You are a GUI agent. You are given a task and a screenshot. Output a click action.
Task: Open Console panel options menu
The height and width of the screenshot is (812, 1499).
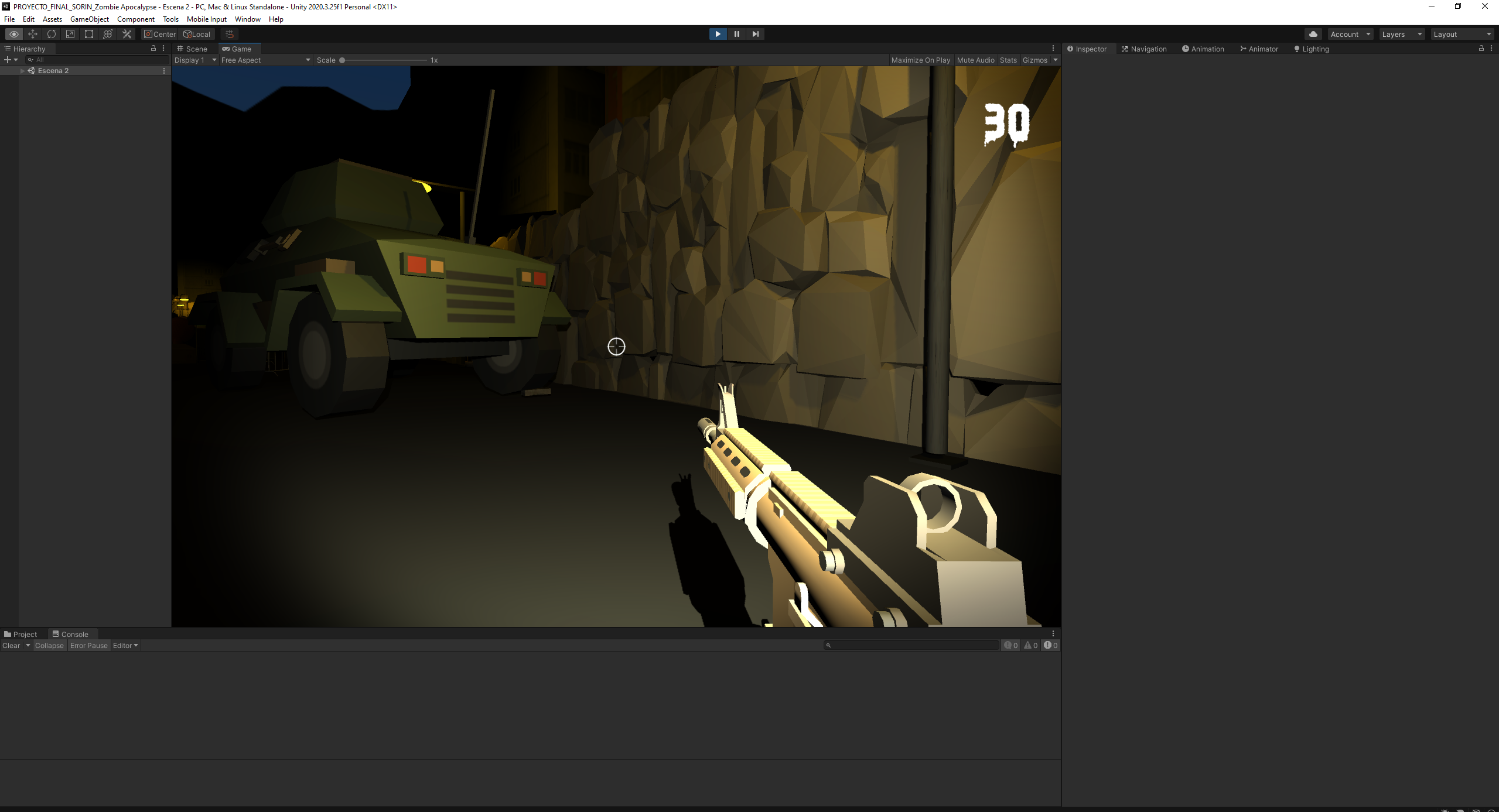click(x=1053, y=634)
